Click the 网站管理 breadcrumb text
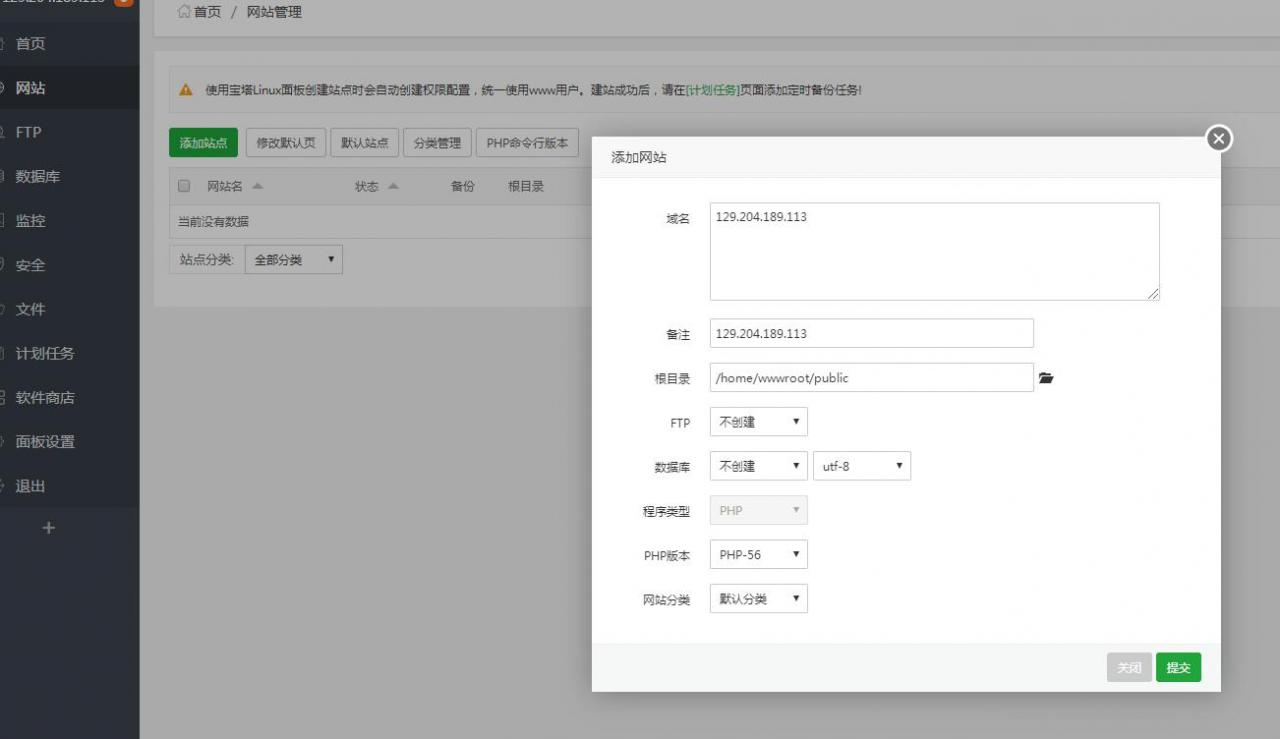This screenshot has width=1280, height=739. point(274,12)
